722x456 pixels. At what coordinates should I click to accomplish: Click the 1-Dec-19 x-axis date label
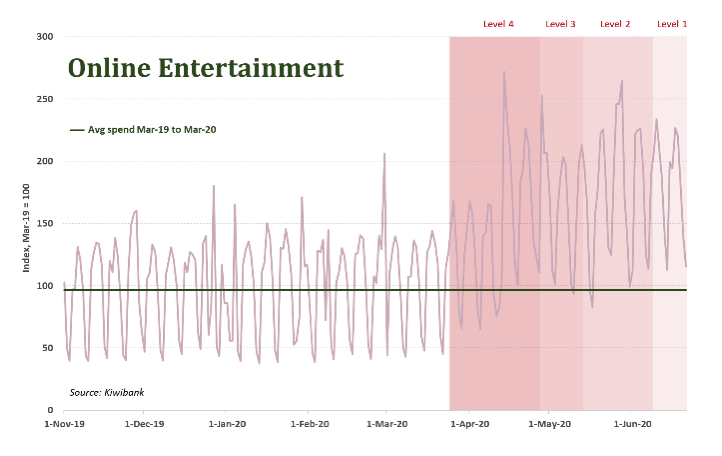(x=145, y=424)
